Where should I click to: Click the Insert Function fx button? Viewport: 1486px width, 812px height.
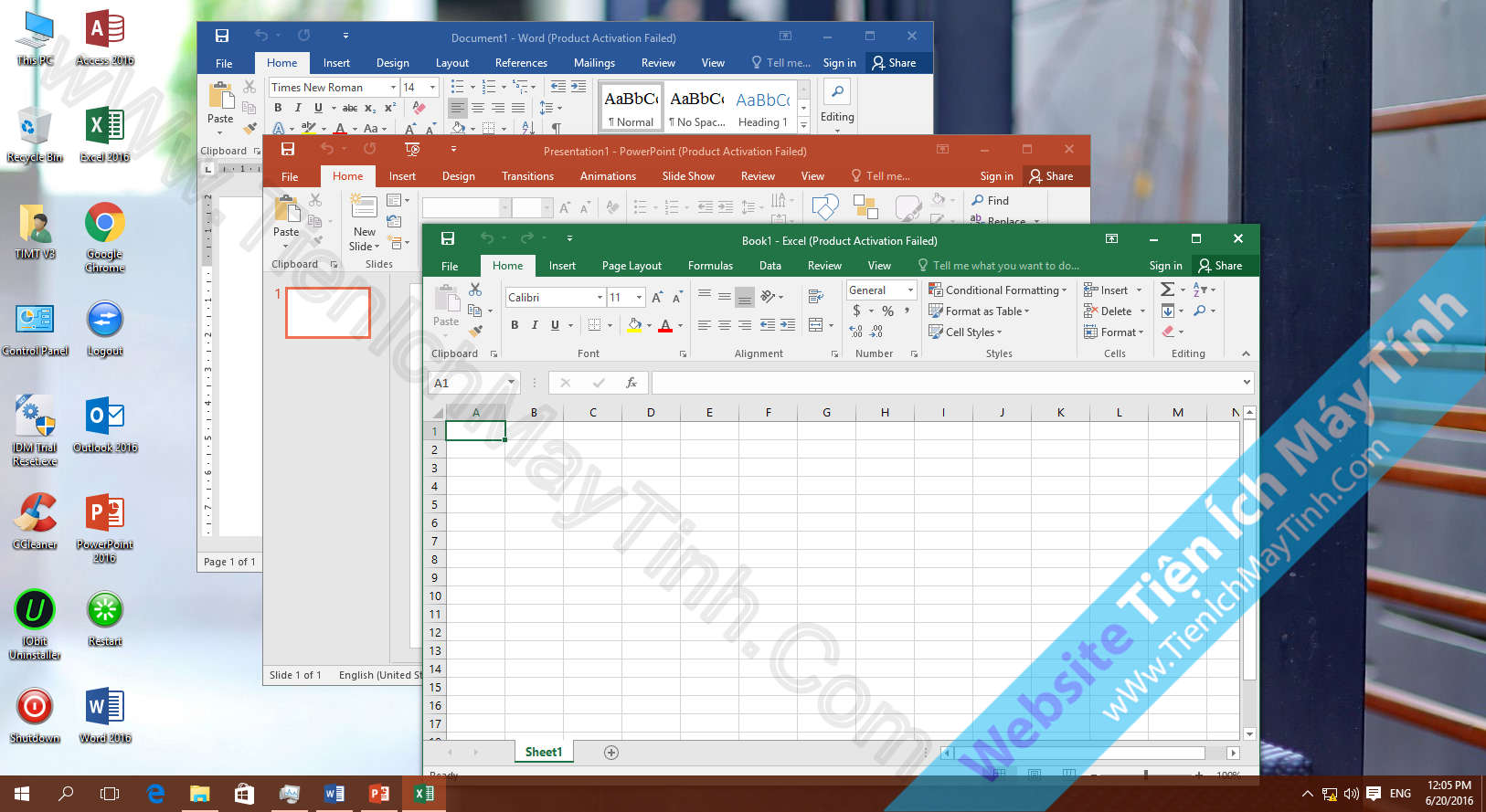pyautogui.click(x=631, y=383)
